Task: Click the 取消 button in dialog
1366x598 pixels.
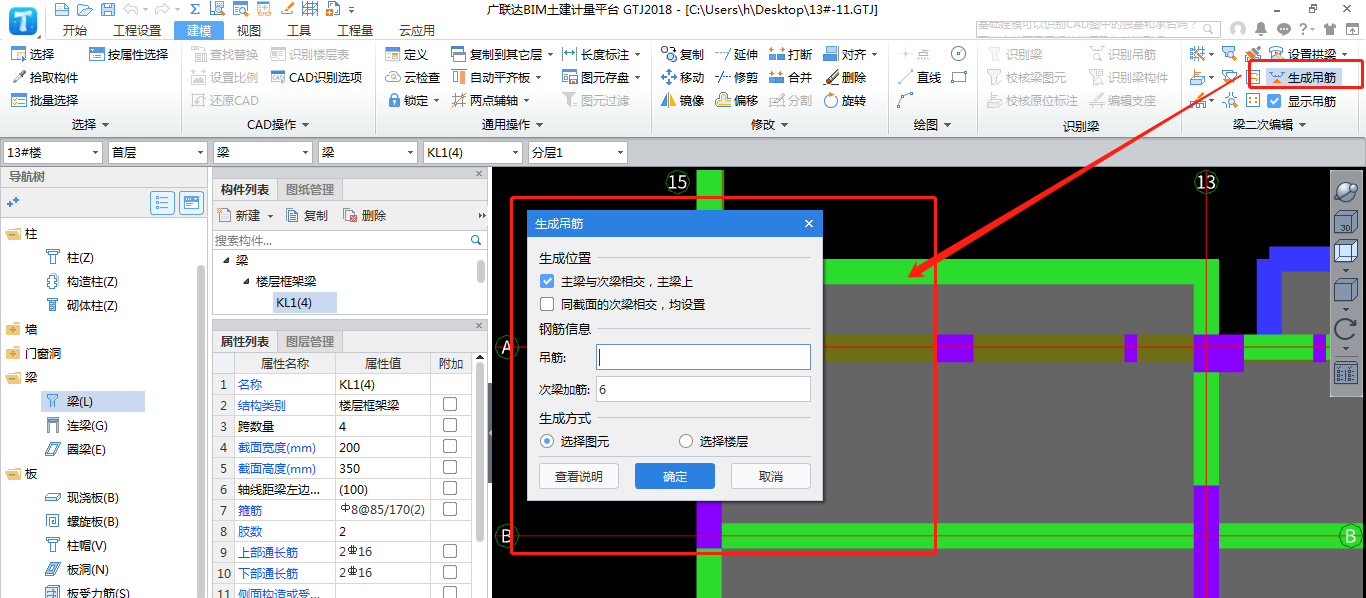Action: point(771,476)
